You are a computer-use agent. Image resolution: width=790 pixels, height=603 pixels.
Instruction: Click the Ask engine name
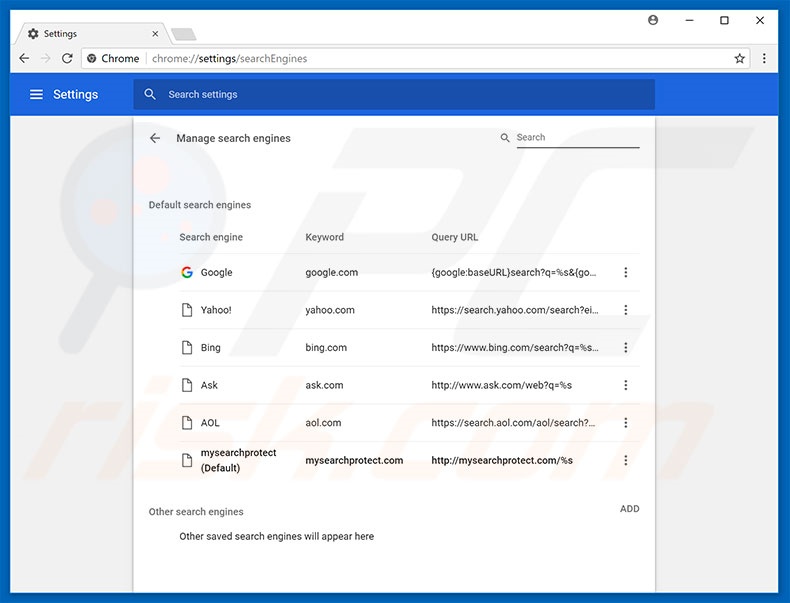pyautogui.click(x=209, y=385)
